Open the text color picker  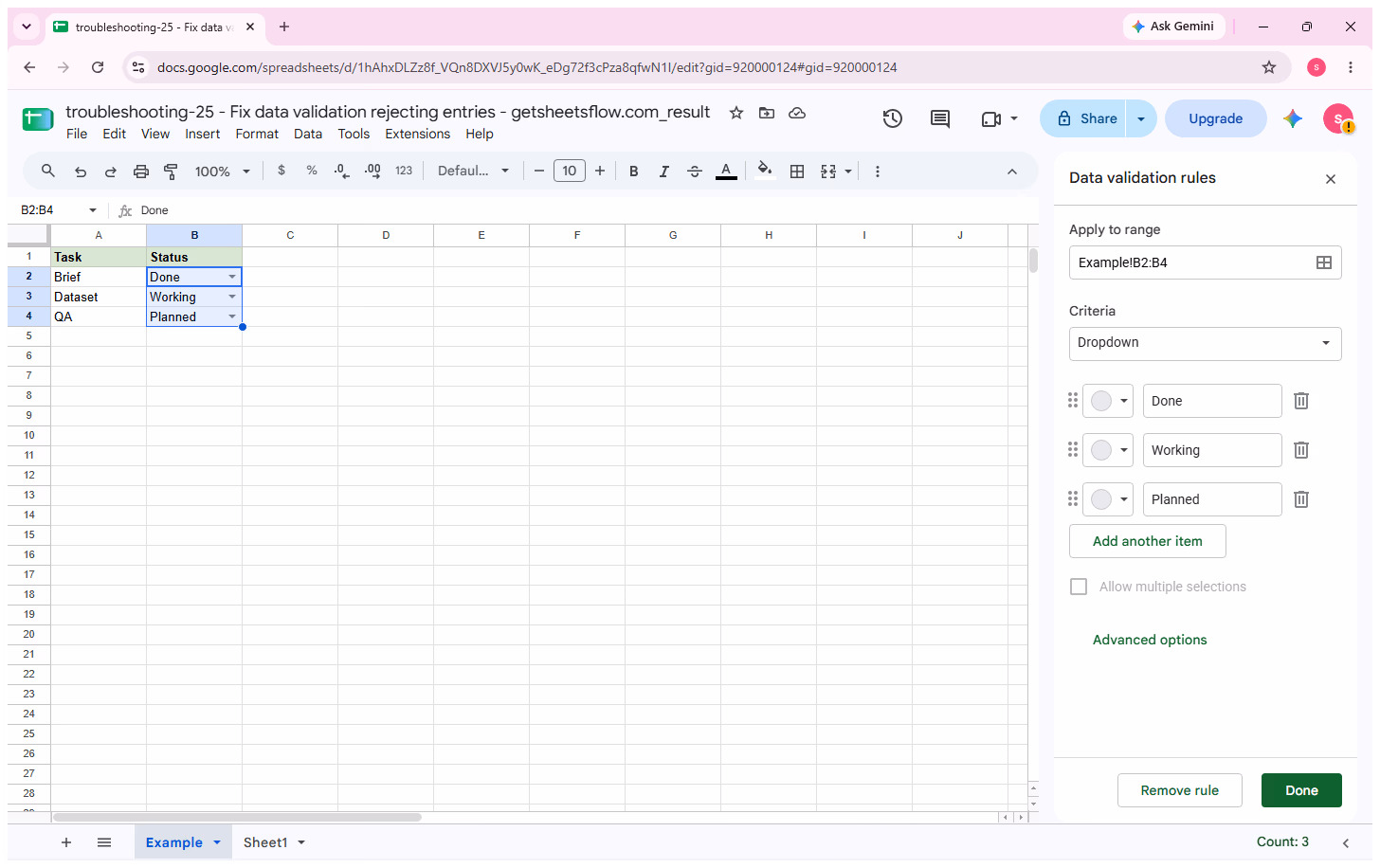click(726, 172)
